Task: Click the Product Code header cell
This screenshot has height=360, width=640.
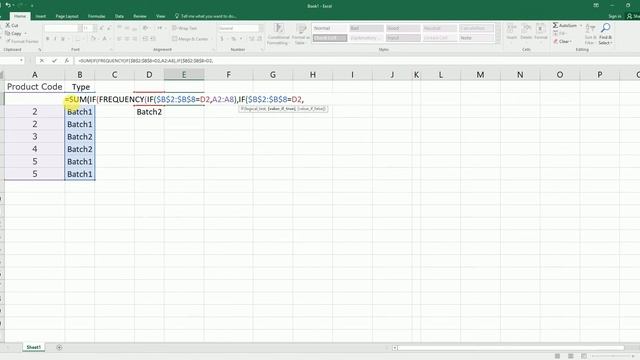Action: click(x=35, y=87)
